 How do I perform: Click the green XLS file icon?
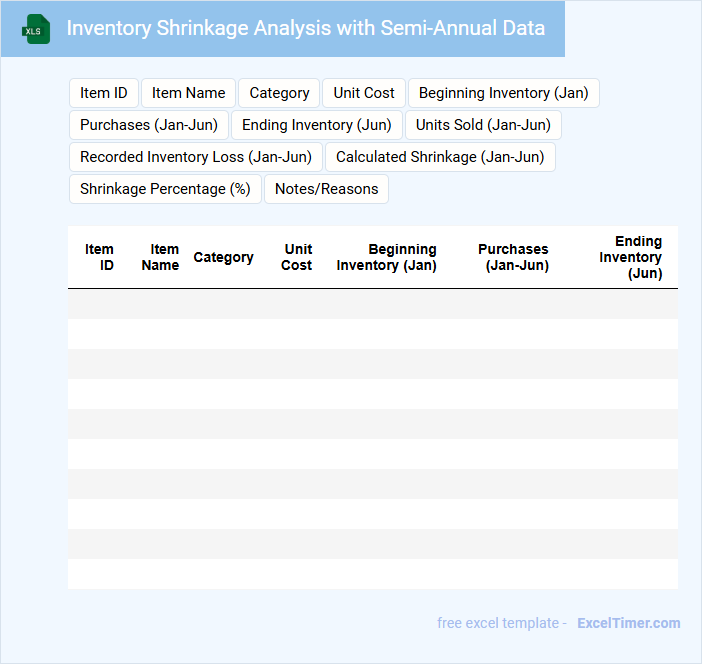[37, 29]
